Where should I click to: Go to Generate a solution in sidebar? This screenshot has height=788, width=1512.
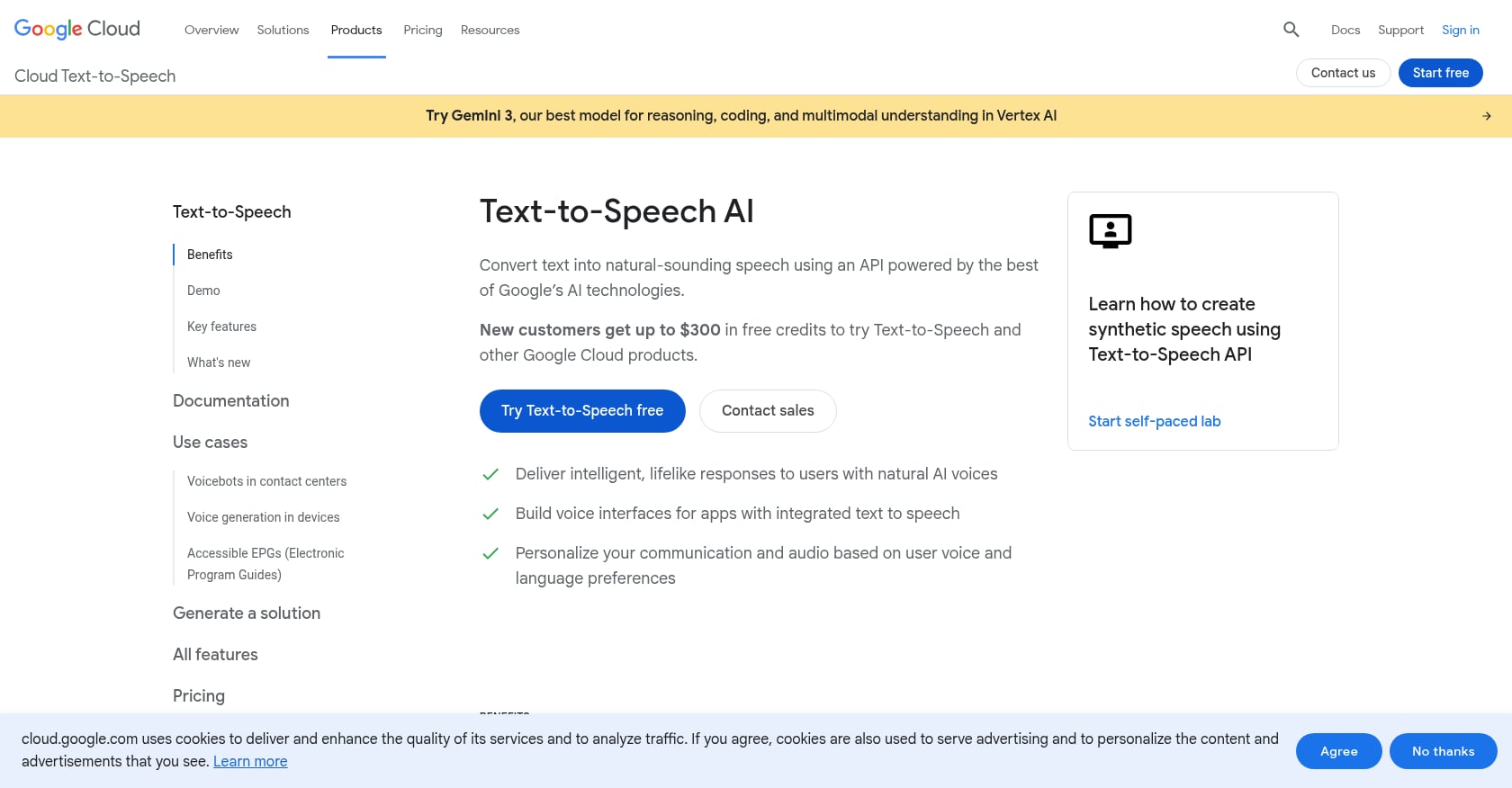click(x=247, y=613)
